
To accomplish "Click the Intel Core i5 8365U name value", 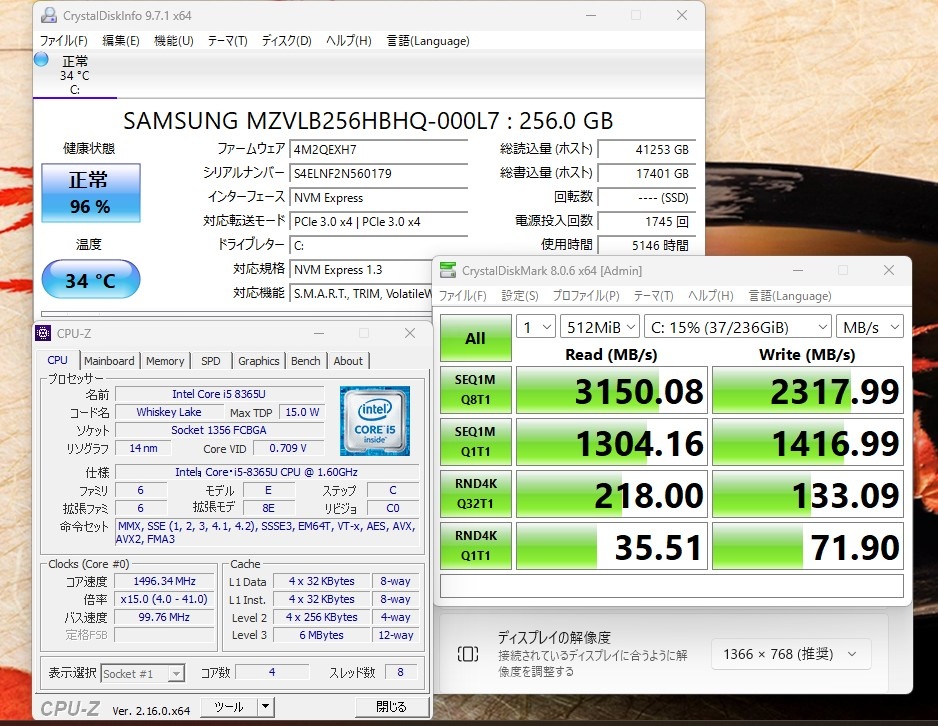I will 219,394.
